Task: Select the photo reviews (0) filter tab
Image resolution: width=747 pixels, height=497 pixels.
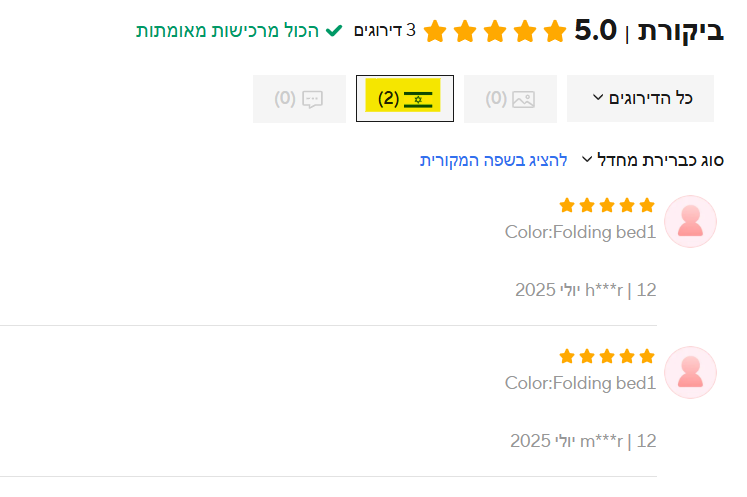Action: point(510,99)
